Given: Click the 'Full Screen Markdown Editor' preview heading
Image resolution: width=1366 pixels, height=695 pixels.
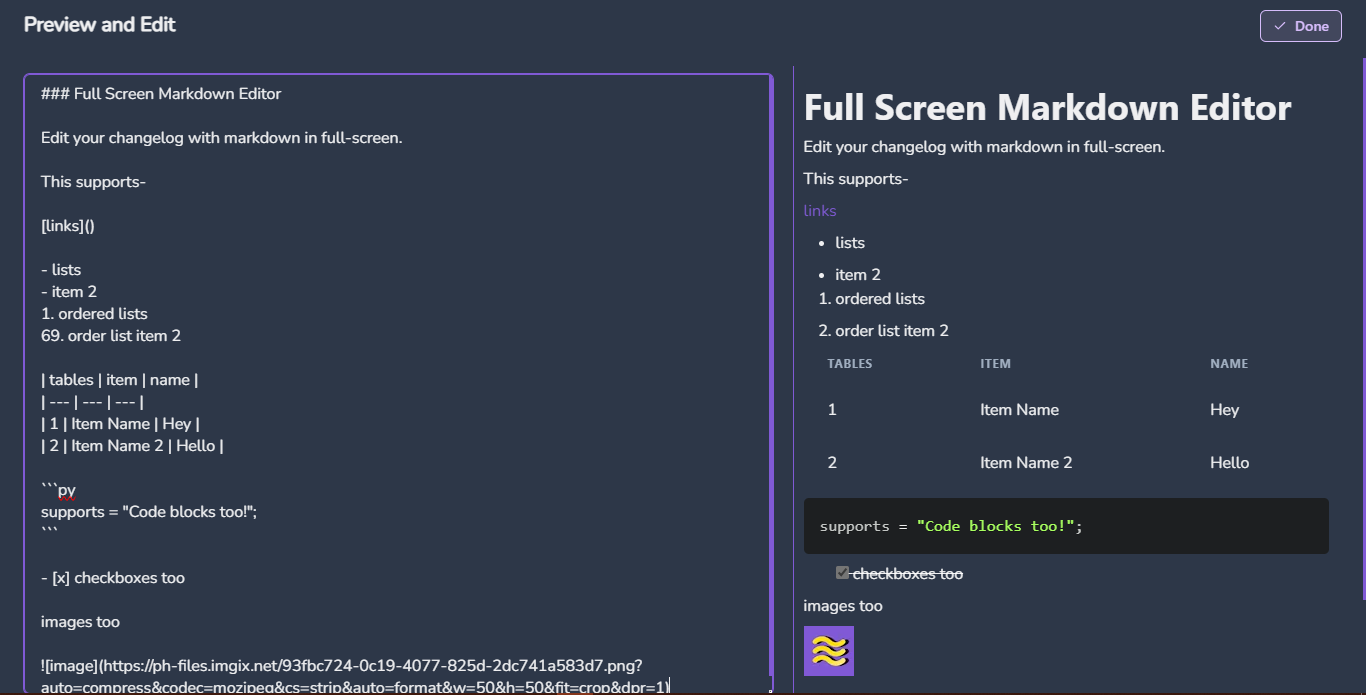Looking at the screenshot, I should (1047, 107).
